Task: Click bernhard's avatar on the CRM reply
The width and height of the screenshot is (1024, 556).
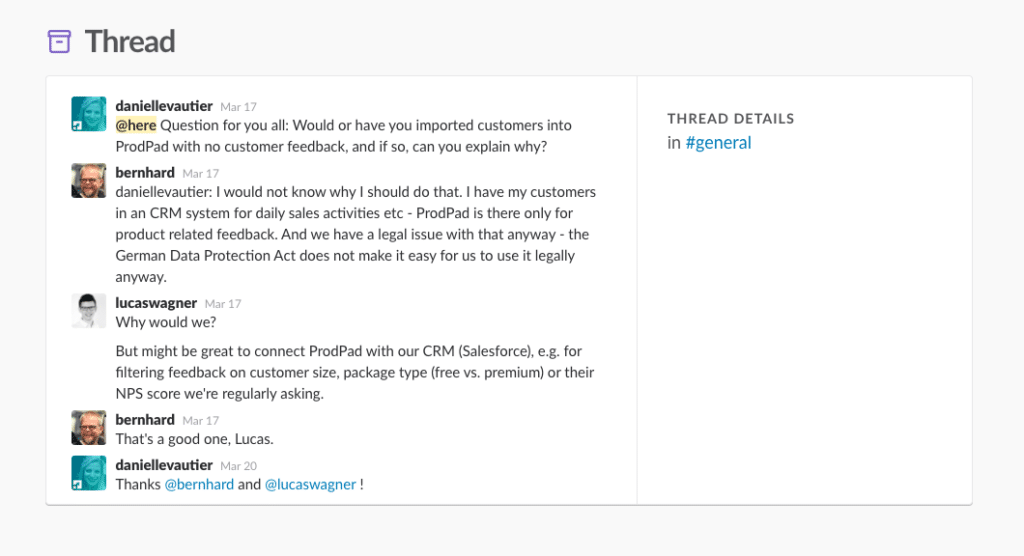Action: 89,180
